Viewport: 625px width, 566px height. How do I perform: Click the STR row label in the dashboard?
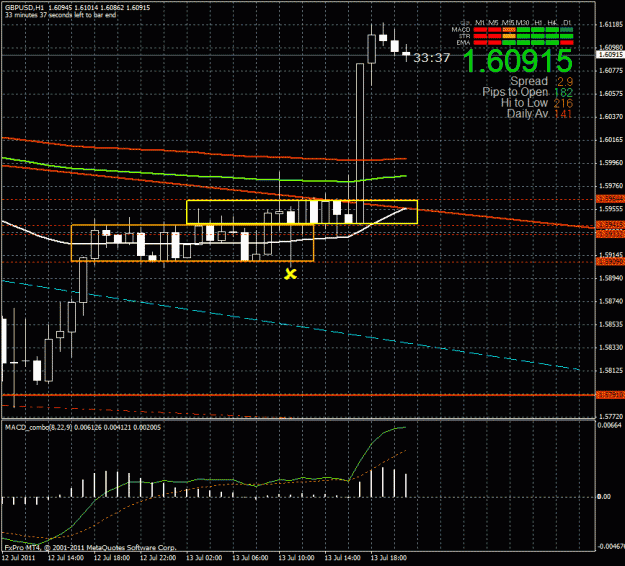pos(465,36)
